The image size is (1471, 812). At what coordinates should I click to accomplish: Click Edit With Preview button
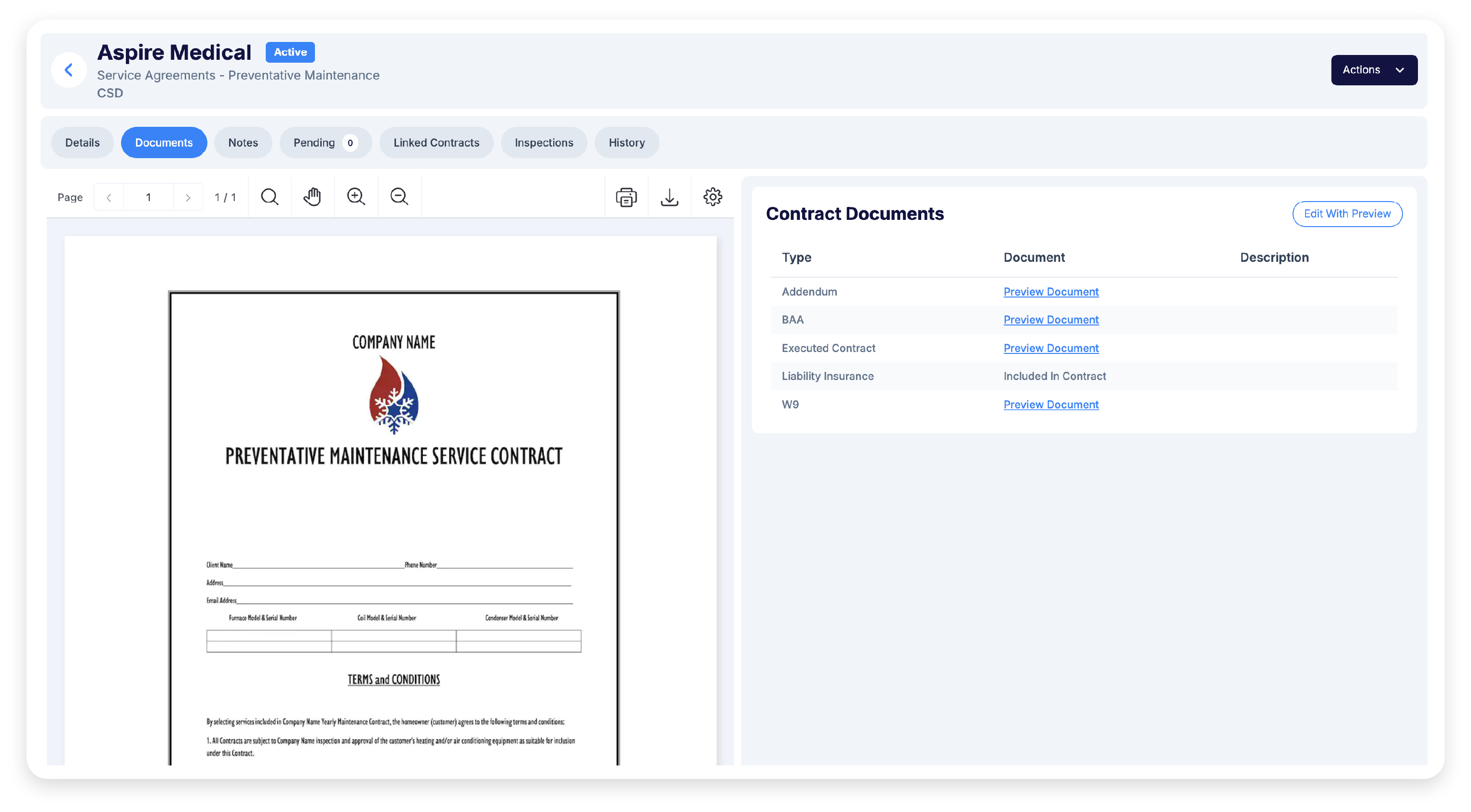point(1347,214)
